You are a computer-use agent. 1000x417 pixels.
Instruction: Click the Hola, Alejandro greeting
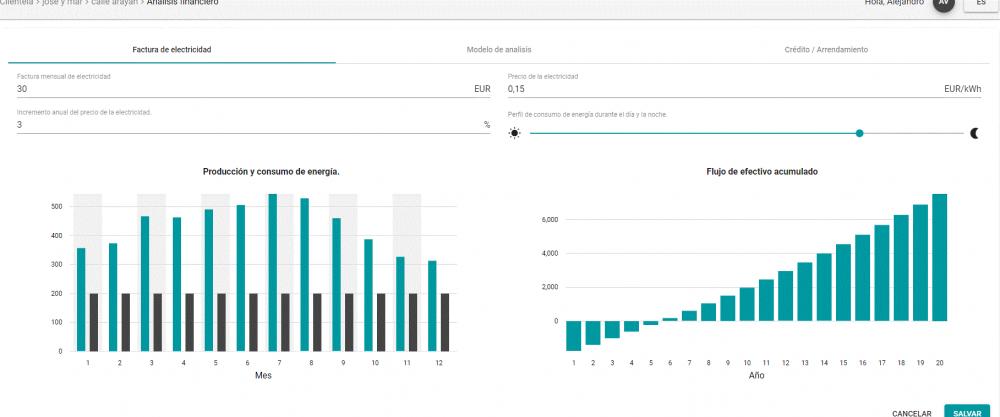click(x=894, y=3)
